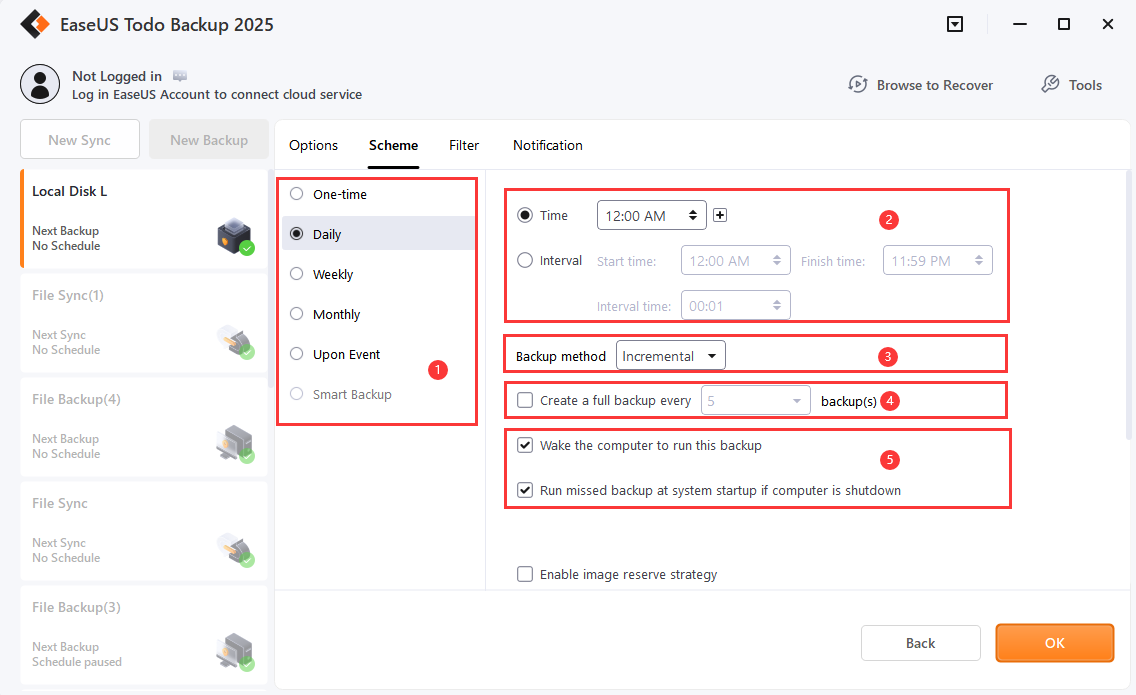
Task: Uncheck Run missed backup at system startup
Action: 525,490
